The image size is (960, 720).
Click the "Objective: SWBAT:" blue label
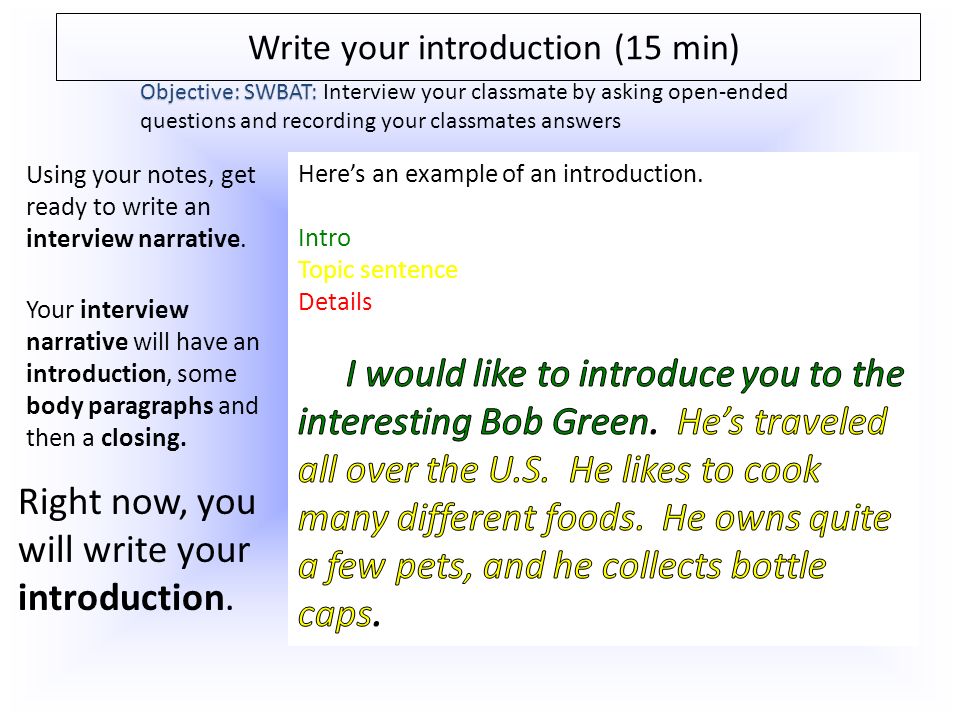tap(228, 92)
